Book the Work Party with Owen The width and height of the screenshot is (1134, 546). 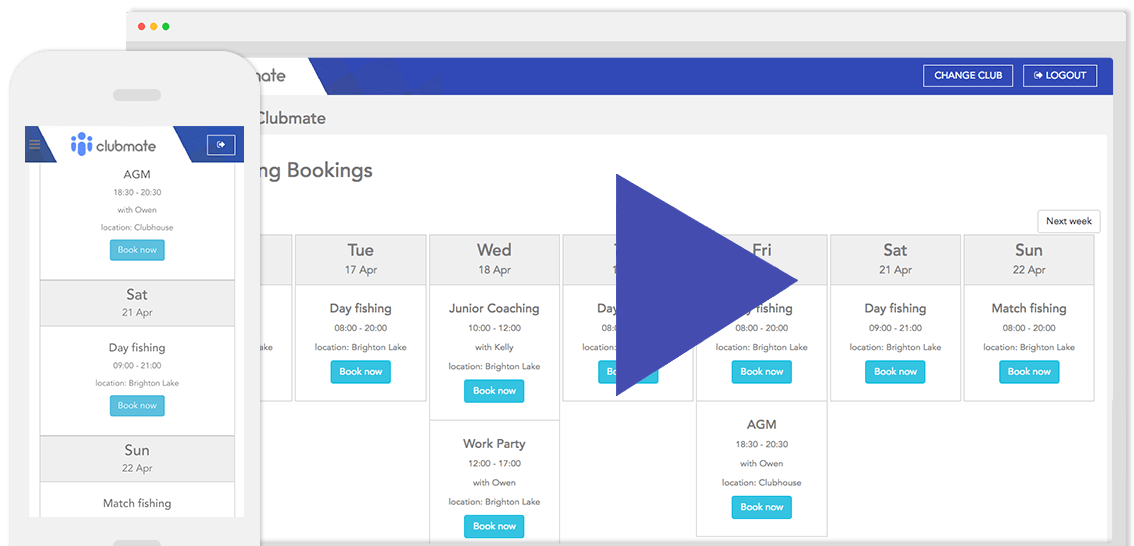click(494, 526)
